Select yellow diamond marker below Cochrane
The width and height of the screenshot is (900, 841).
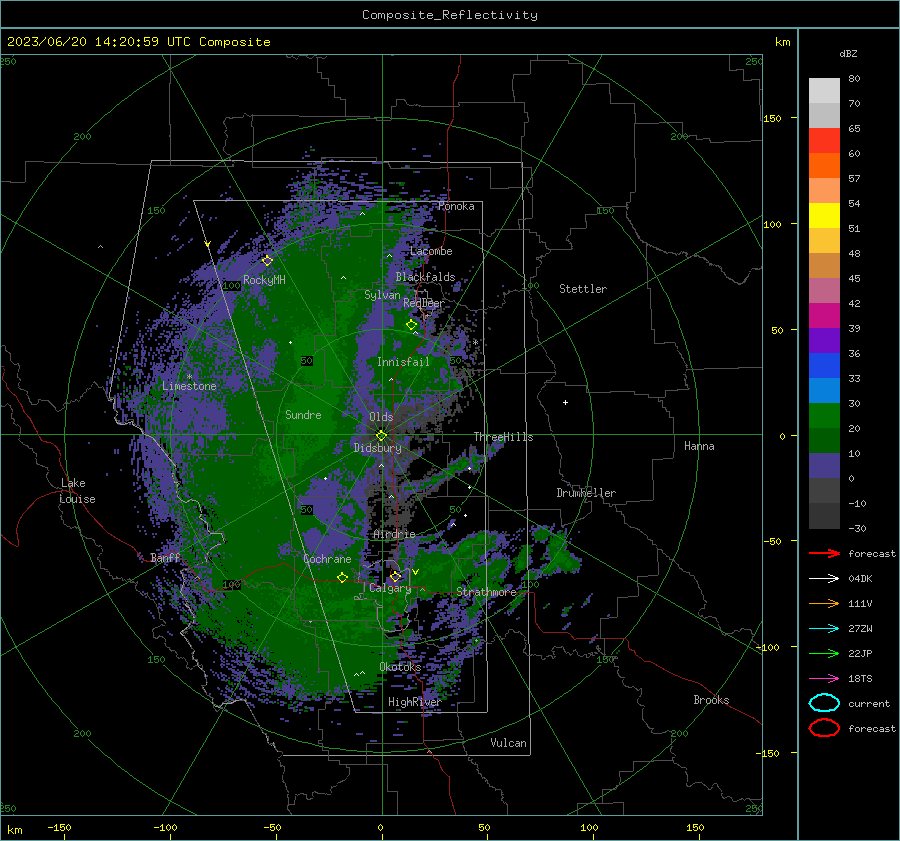[342, 578]
